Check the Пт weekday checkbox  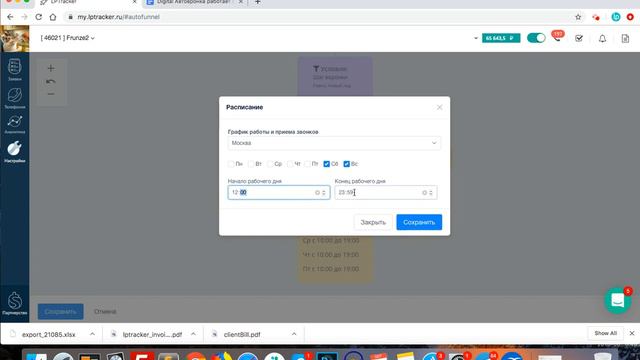[x=307, y=164]
